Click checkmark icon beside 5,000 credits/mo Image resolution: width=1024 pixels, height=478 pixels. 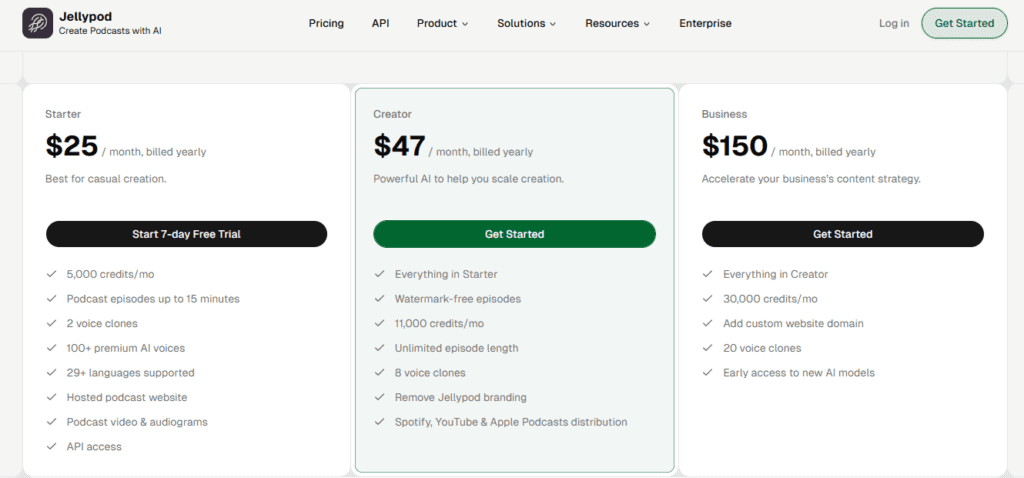[51, 274]
